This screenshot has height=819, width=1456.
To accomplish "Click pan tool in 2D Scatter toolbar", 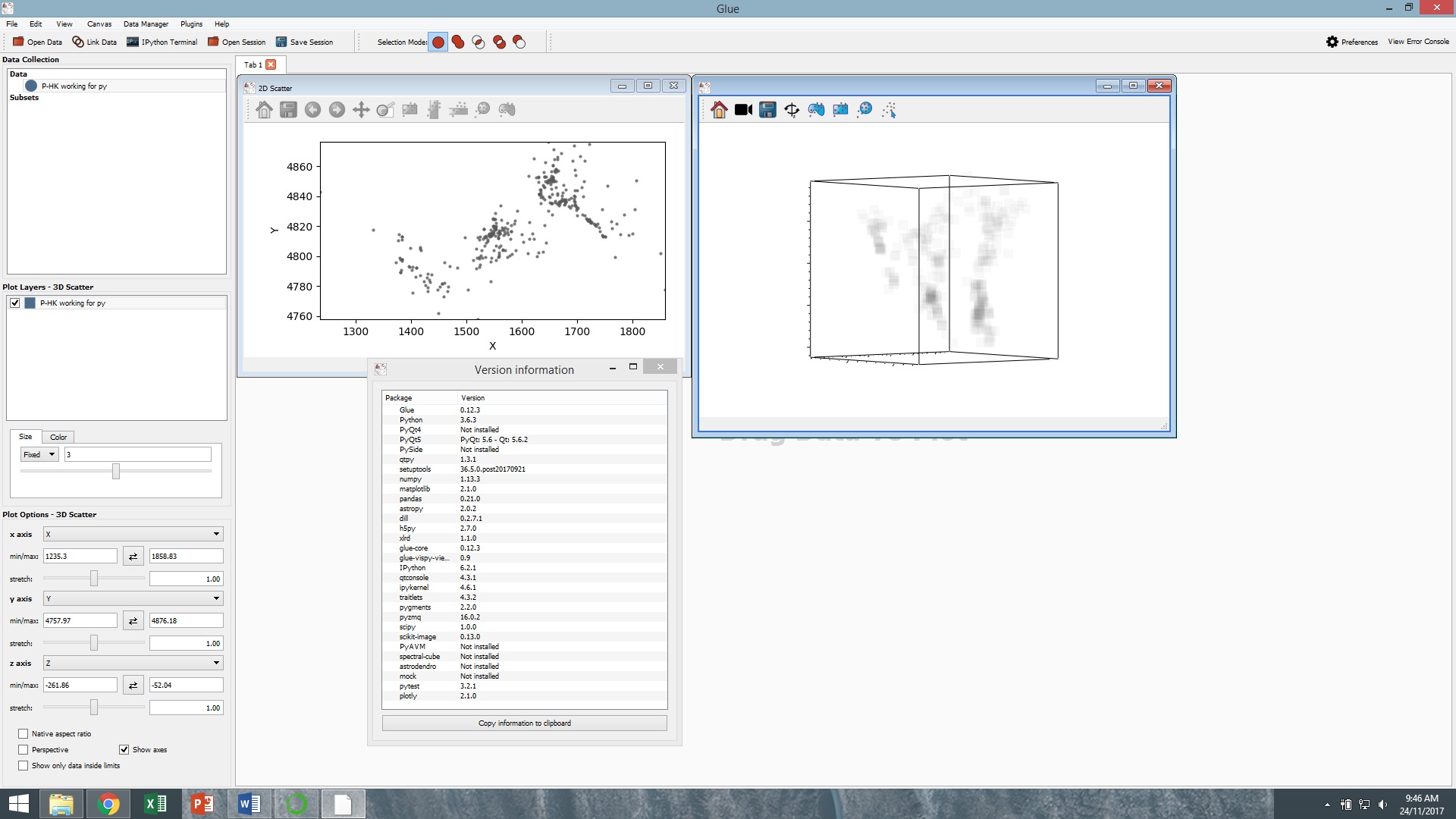I will click(x=361, y=110).
